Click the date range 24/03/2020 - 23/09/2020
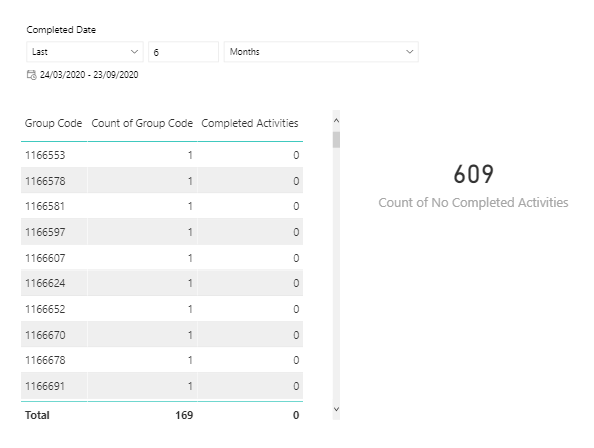594x448 pixels. click(x=89, y=75)
